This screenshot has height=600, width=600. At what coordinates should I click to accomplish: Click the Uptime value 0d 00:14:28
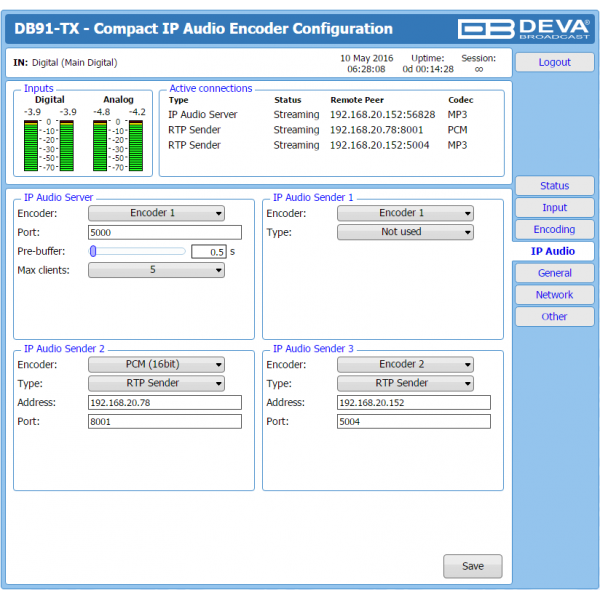428,69
